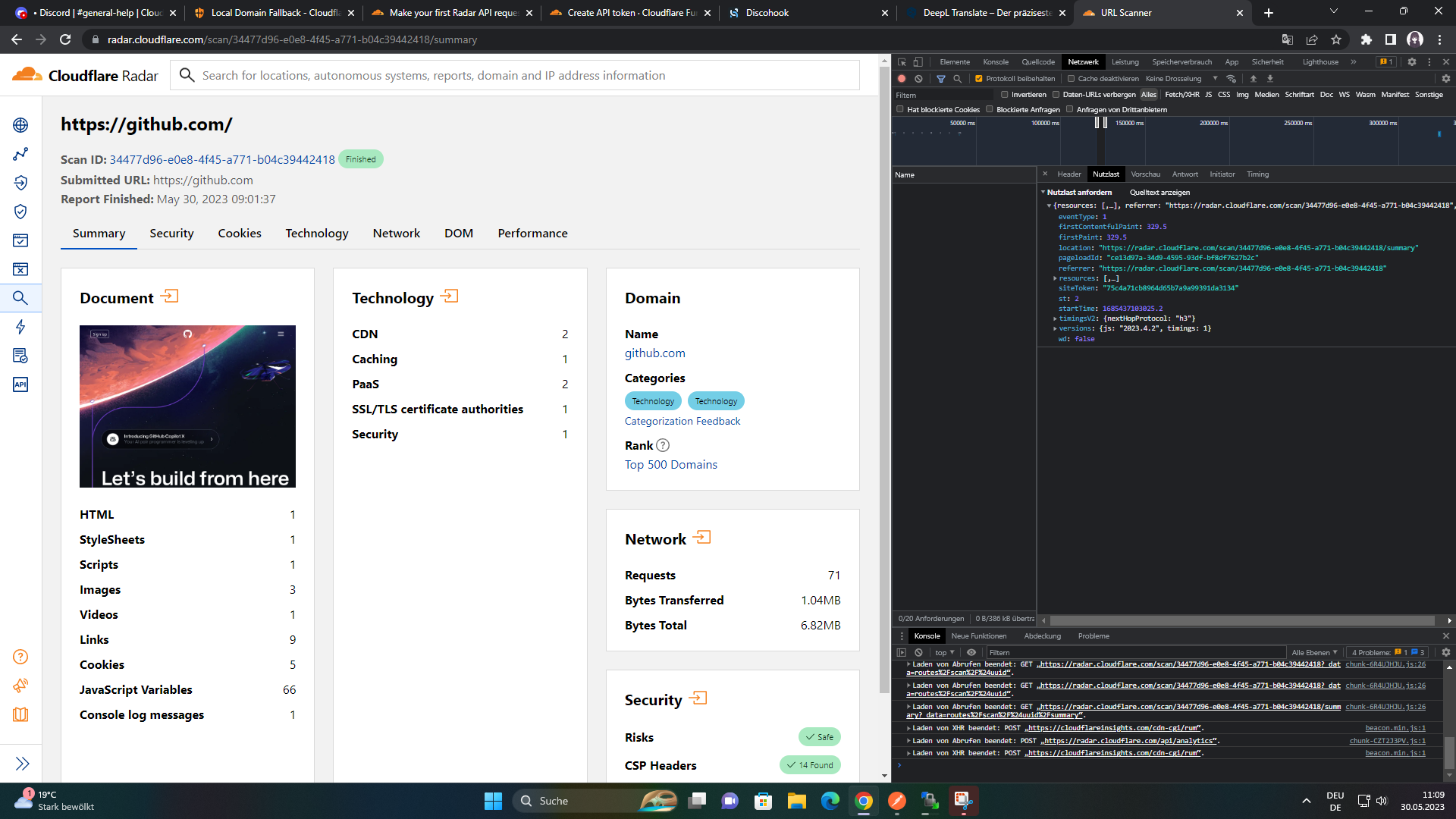1456x819 pixels.
Task: Expand timingsV2 in the payload tree
Action: coord(1056,318)
